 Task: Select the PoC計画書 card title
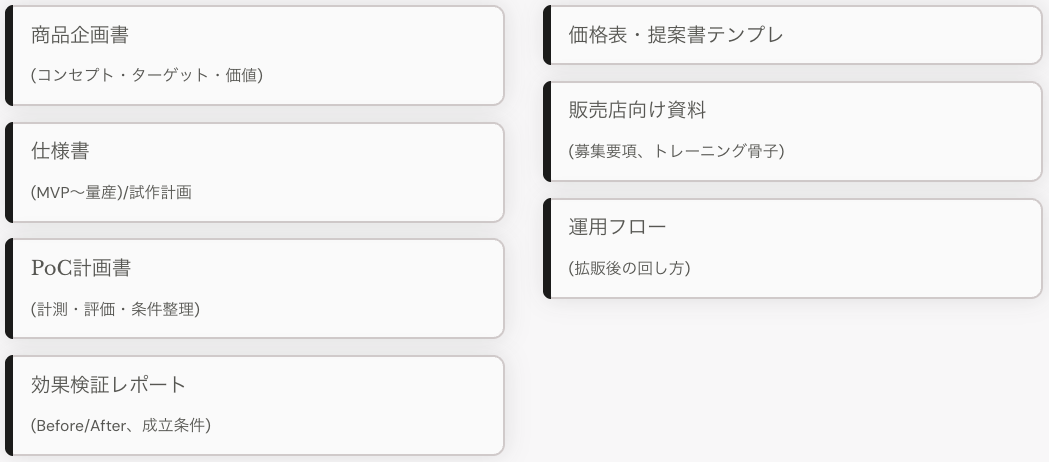coord(81,268)
